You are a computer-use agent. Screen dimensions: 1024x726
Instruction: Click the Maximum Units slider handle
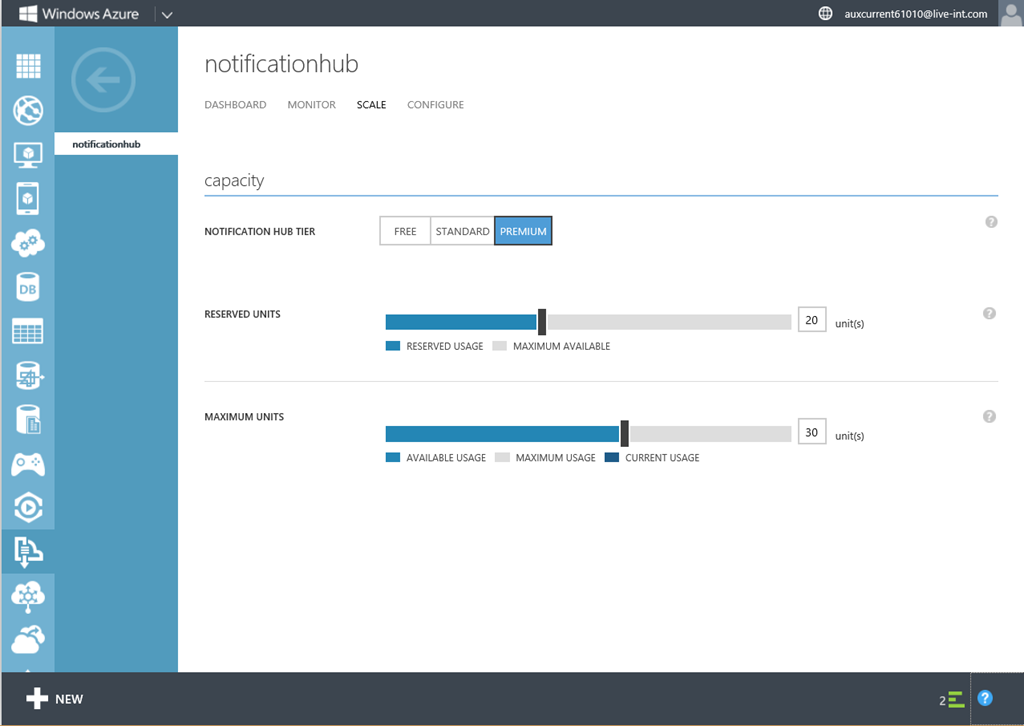click(625, 434)
